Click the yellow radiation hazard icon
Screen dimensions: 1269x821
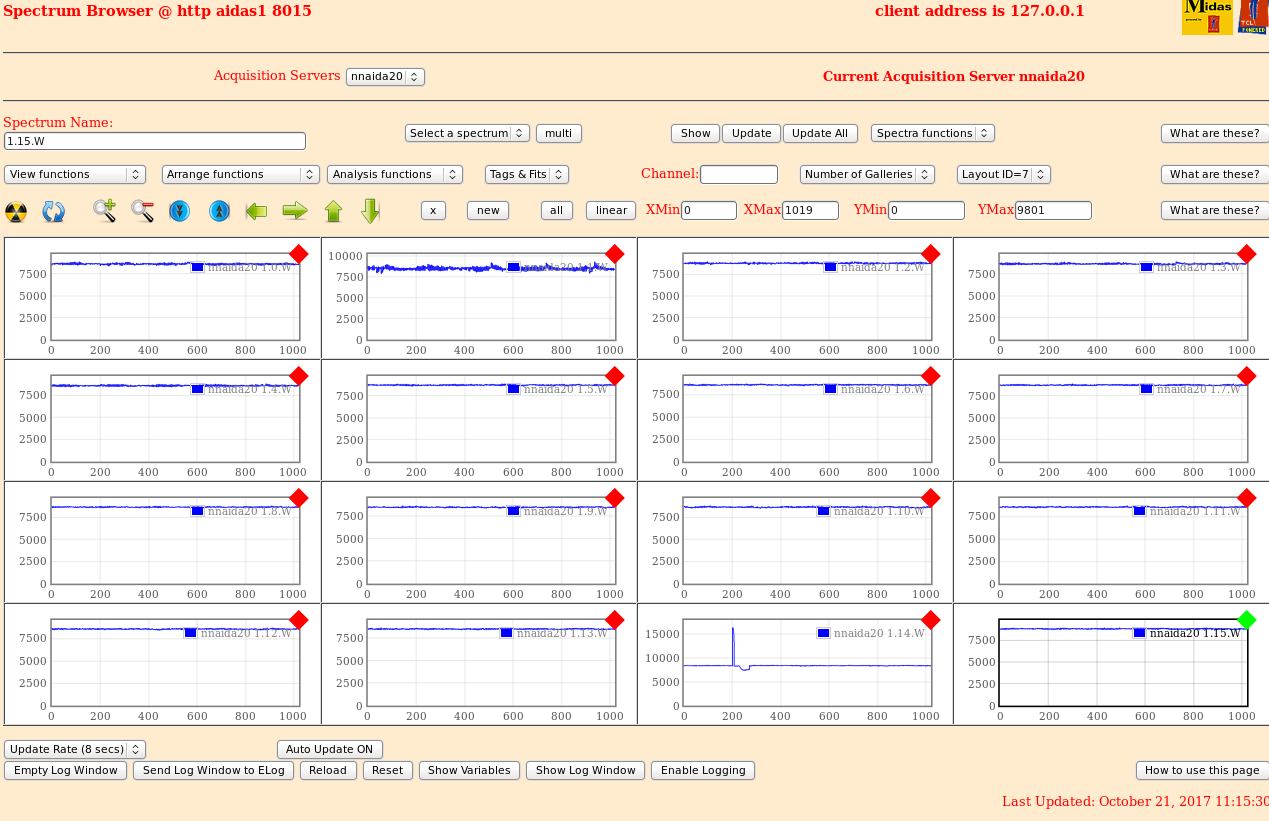16,211
